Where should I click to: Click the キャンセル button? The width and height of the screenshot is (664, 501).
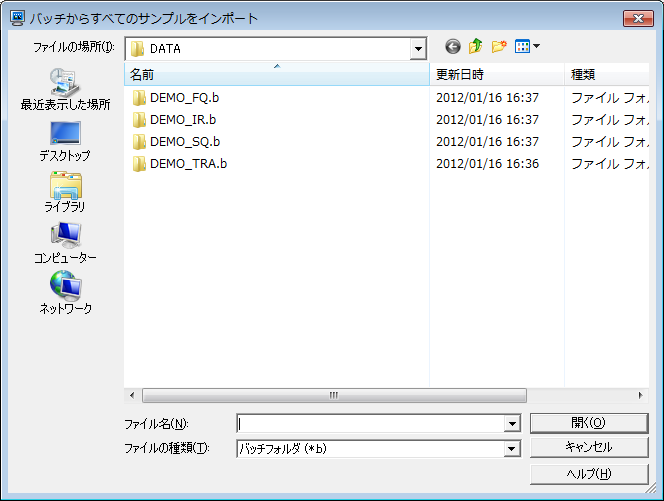[589, 447]
